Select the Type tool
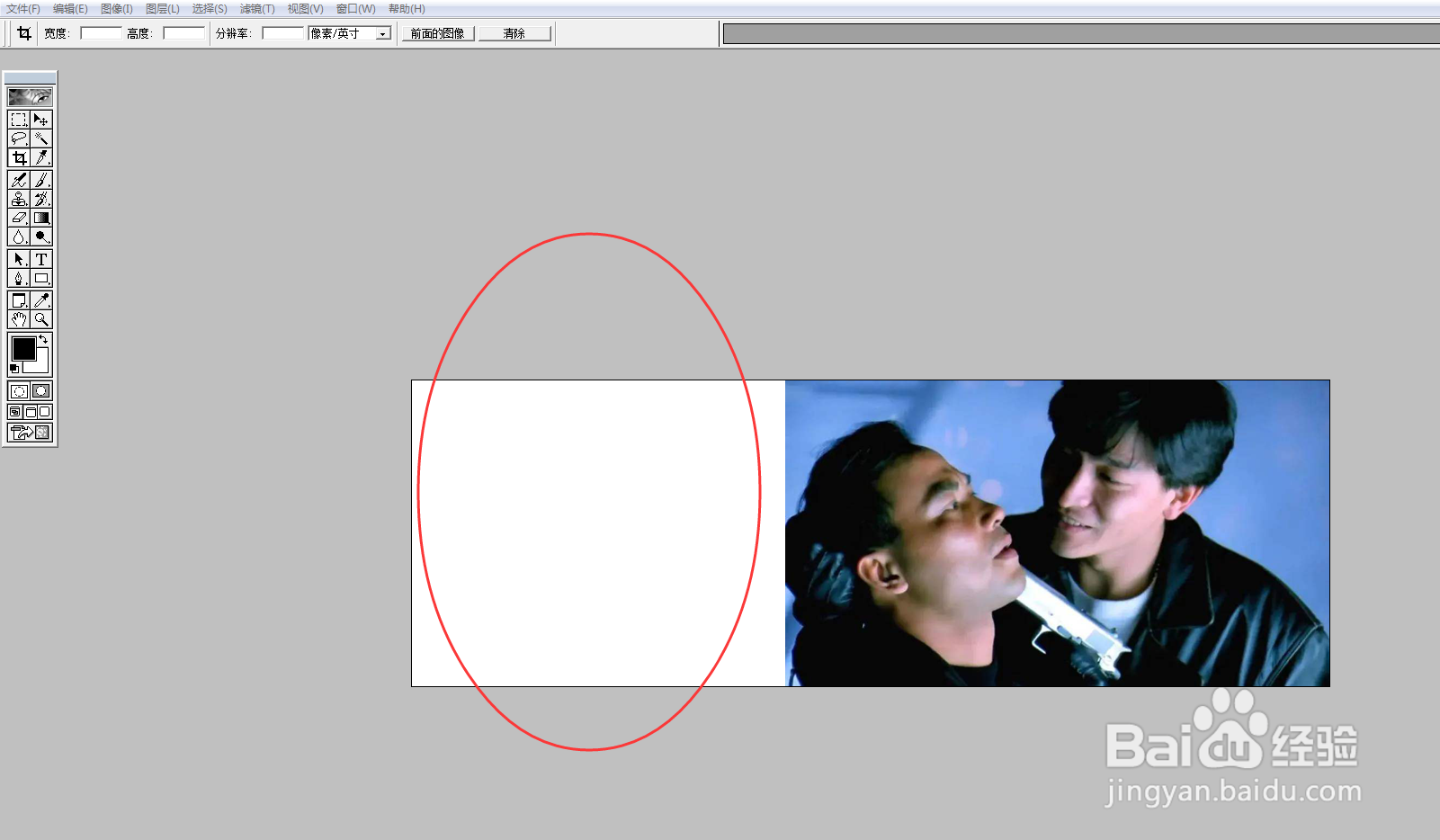Viewport: 1440px width, 840px height. coord(41,259)
